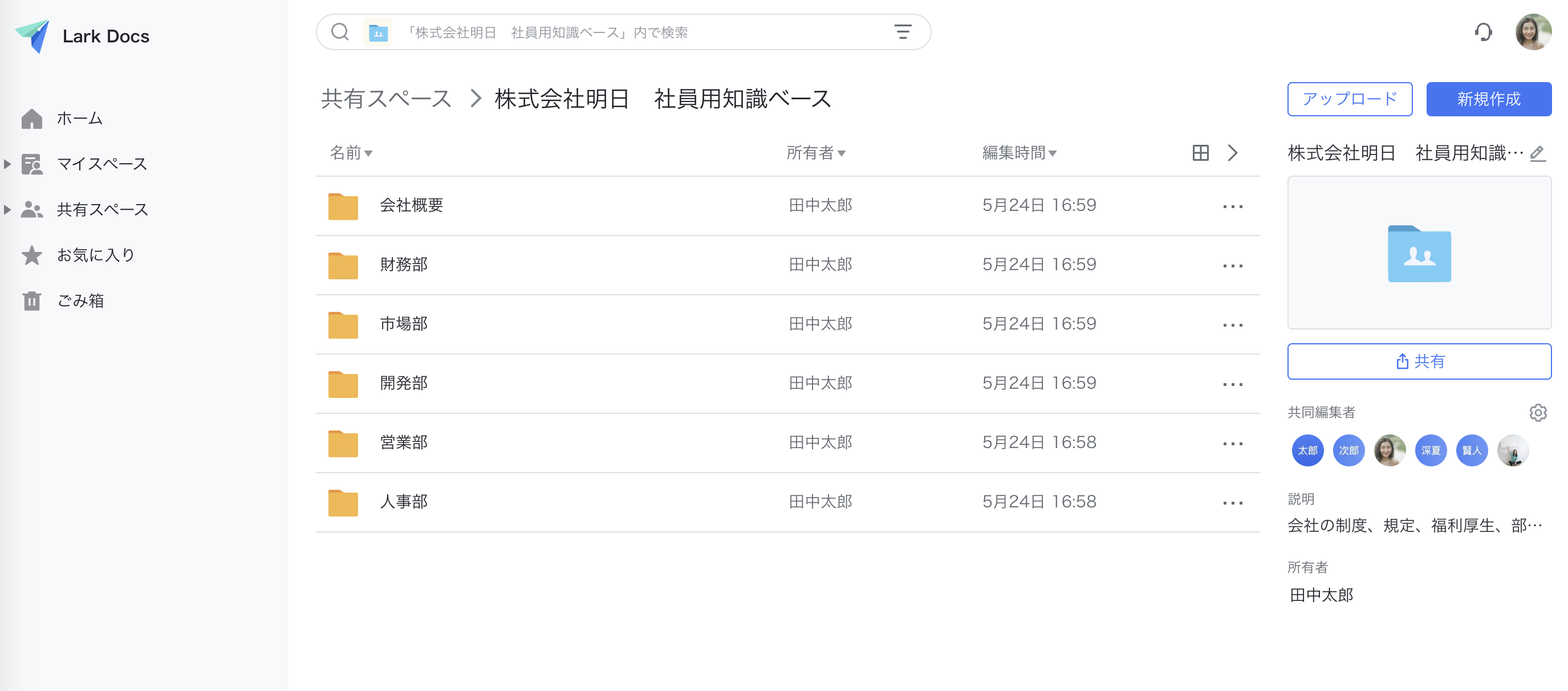
Task: Click the Lark Docs logo
Action: coord(32,36)
